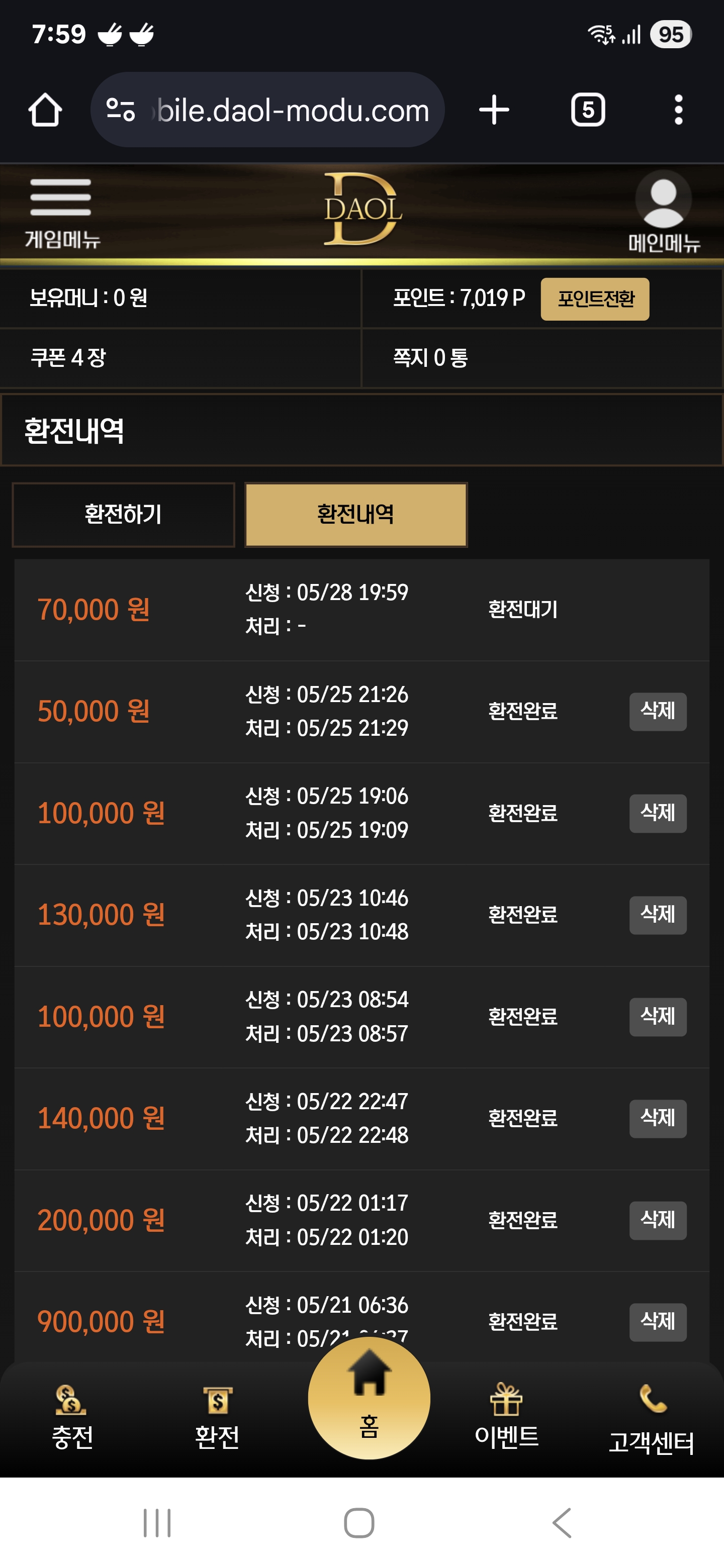Go to browser home page icon
The image size is (724, 1568).
coord(45,110)
